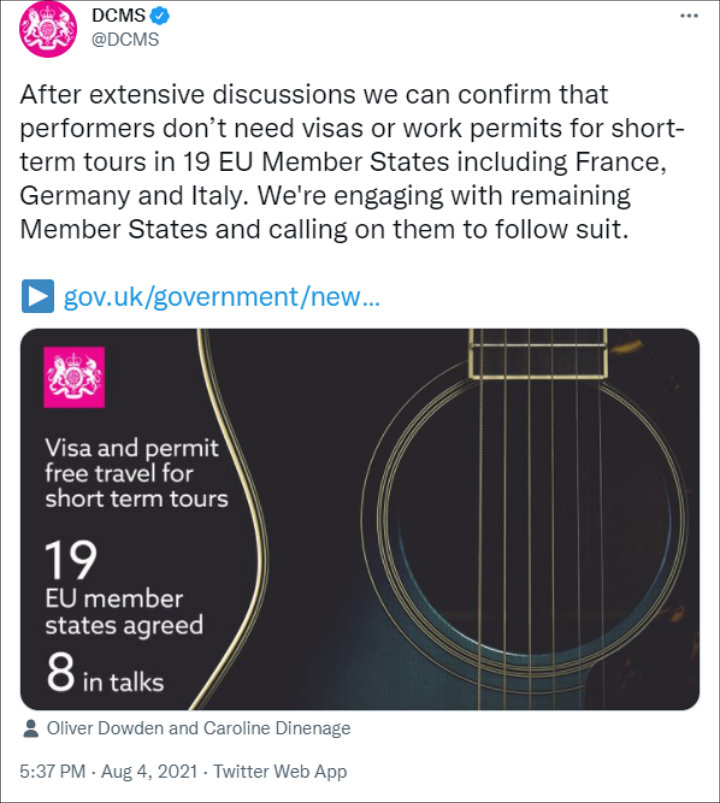Image resolution: width=720 pixels, height=803 pixels.
Task: Open the guitar image attachment
Action: pos(359,519)
